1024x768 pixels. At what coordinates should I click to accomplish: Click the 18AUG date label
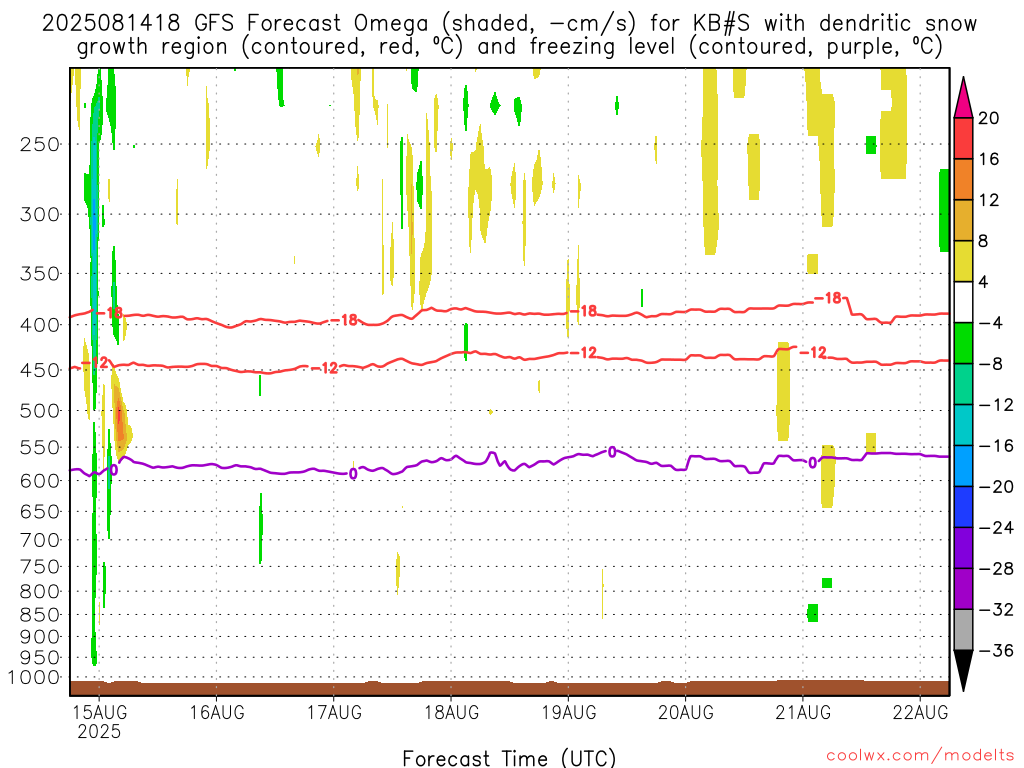coord(451,712)
